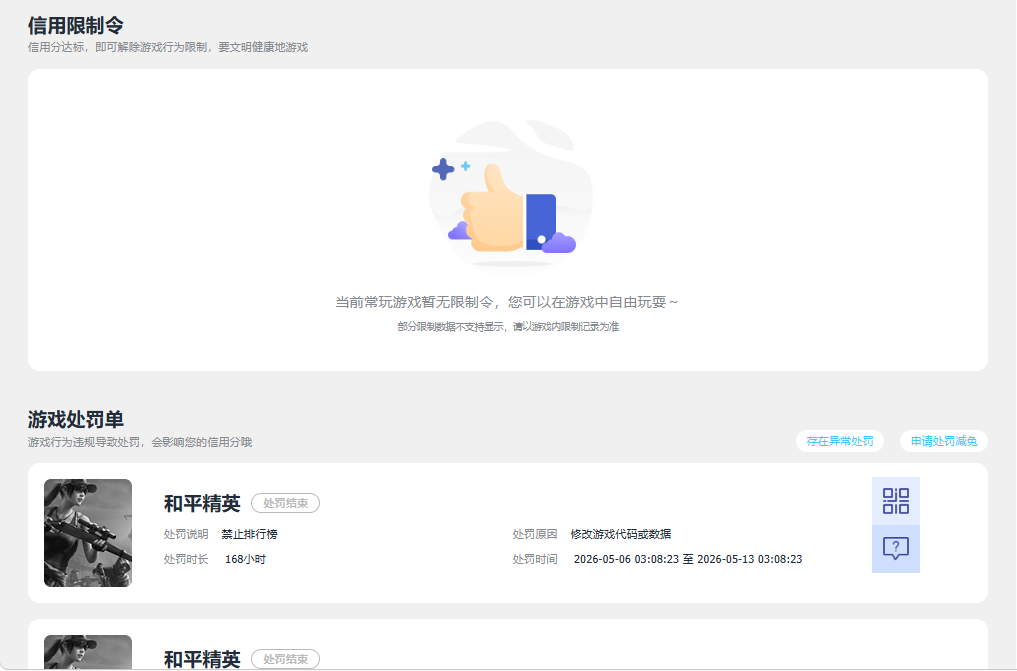Viewport: 1017px width, 671px height.
Task: Click the question bubble help icon
Action: [x=896, y=548]
